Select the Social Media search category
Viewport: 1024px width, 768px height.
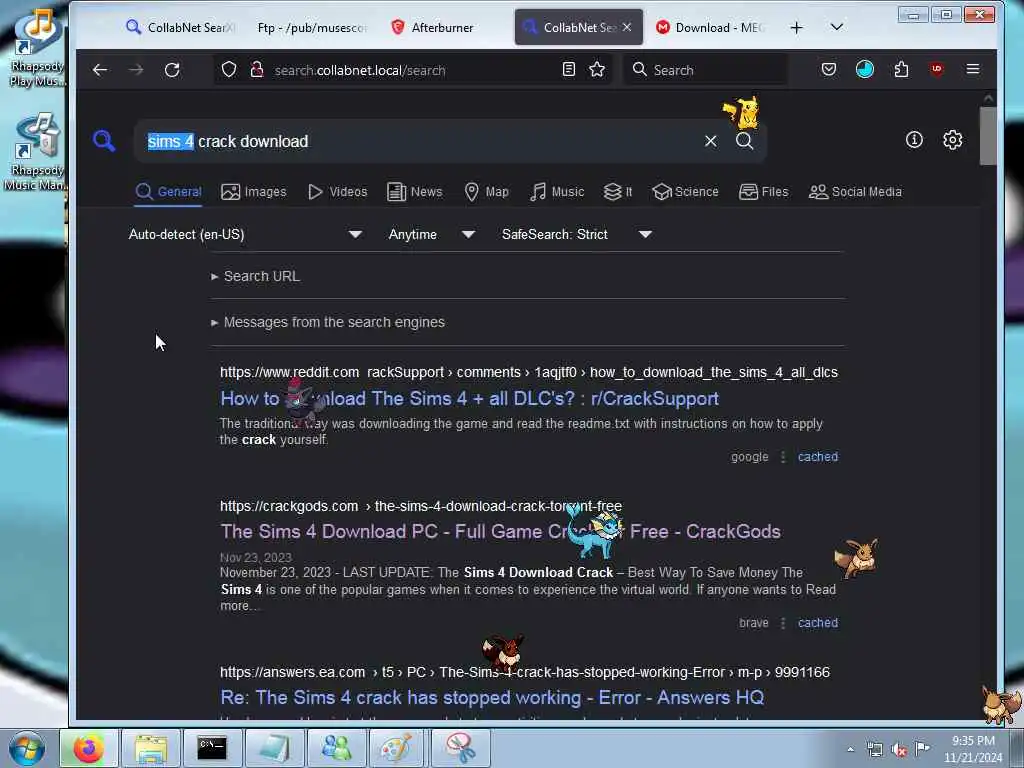tap(855, 192)
